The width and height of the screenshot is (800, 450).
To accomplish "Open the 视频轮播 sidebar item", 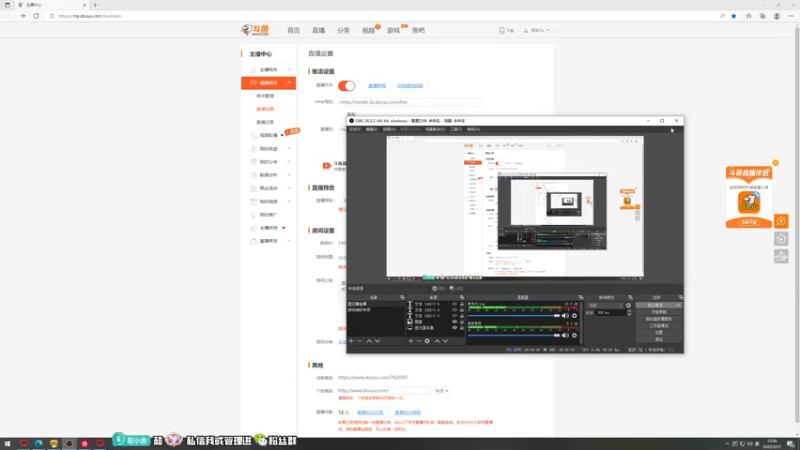I will pyautogui.click(x=268, y=135).
